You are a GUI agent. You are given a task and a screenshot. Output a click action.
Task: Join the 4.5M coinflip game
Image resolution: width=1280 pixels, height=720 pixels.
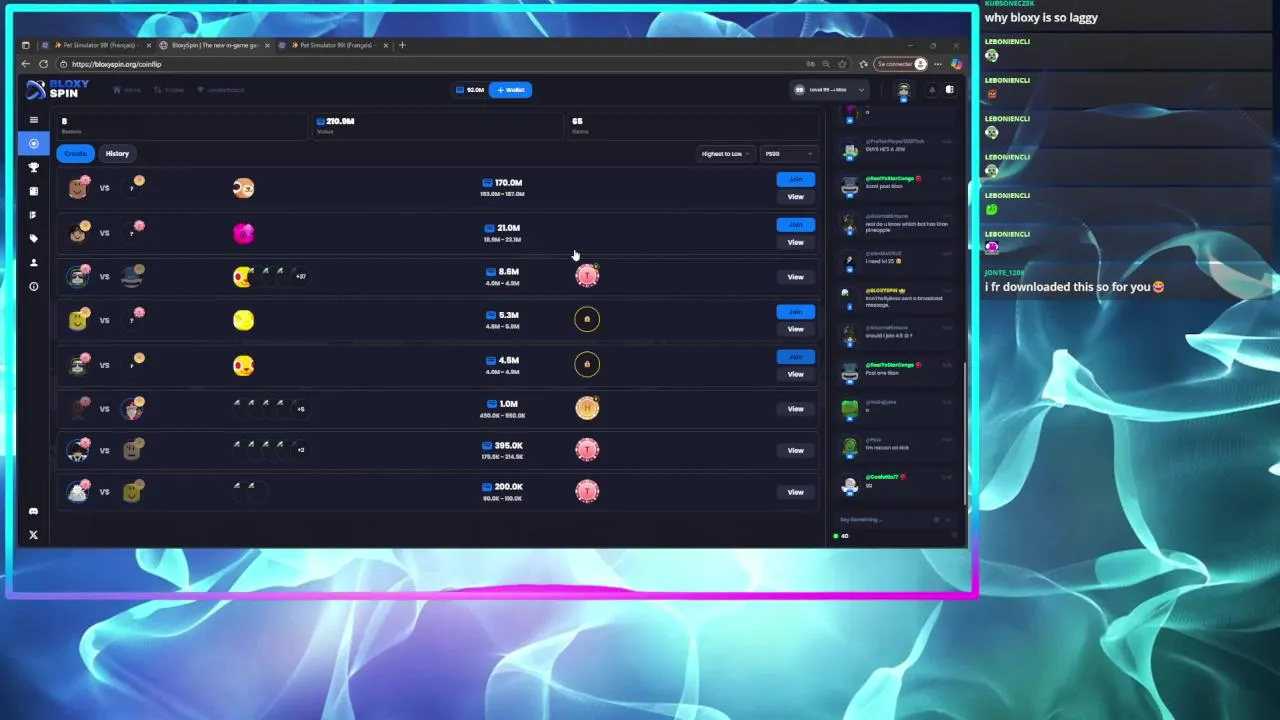coord(795,357)
